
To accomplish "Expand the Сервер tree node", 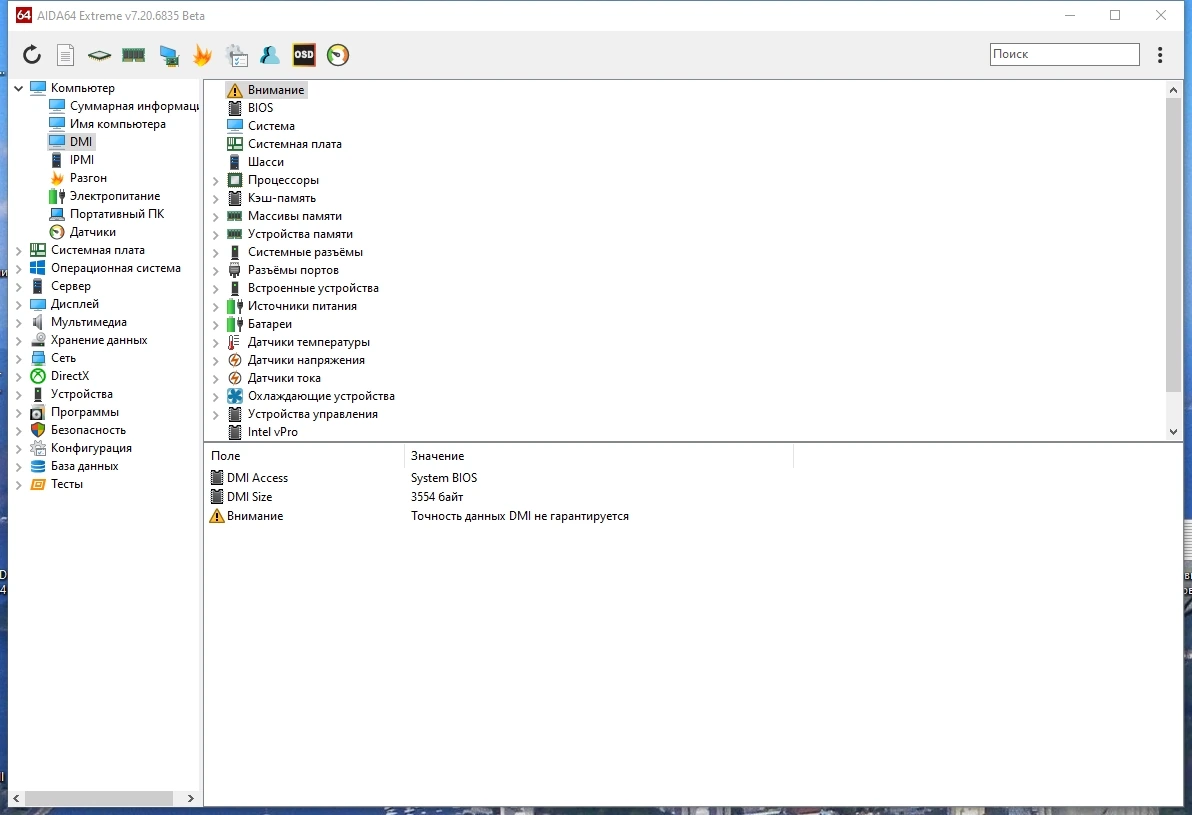I will point(18,286).
